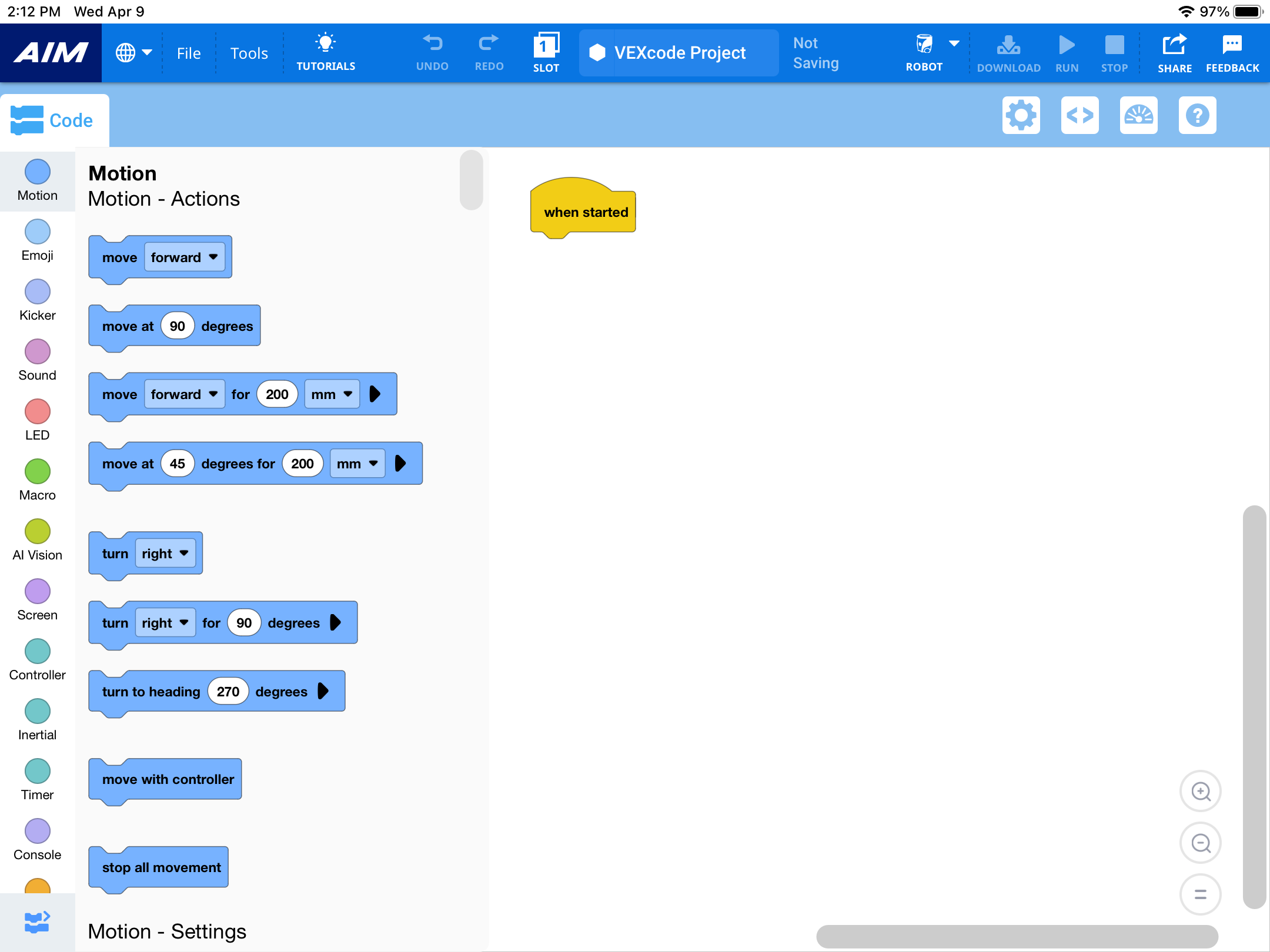Expand the language selector globe dropdown
Image resolution: width=1270 pixels, height=952 pixels.
point(133,52)
